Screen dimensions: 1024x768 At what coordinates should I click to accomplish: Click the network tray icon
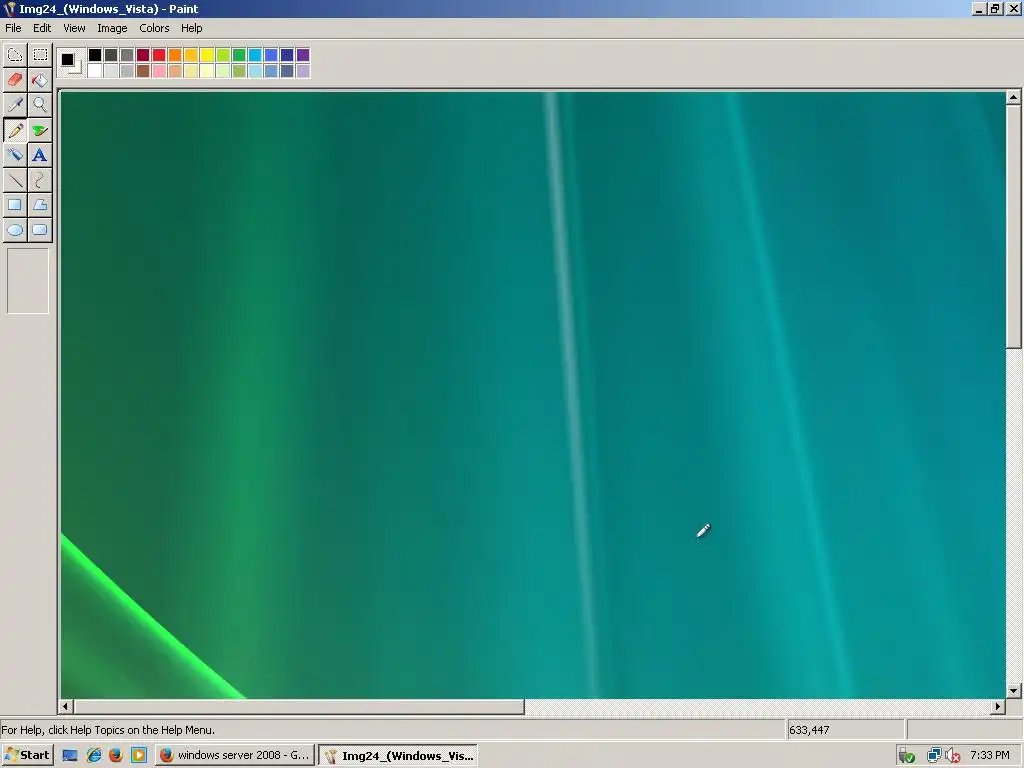point(934,756)
